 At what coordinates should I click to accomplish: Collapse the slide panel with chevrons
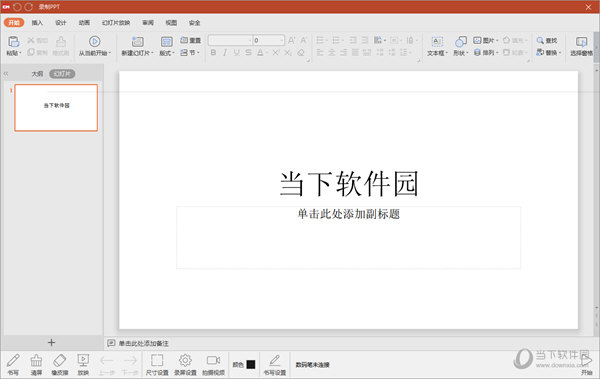pyautogui.click(x=6, y=74)
